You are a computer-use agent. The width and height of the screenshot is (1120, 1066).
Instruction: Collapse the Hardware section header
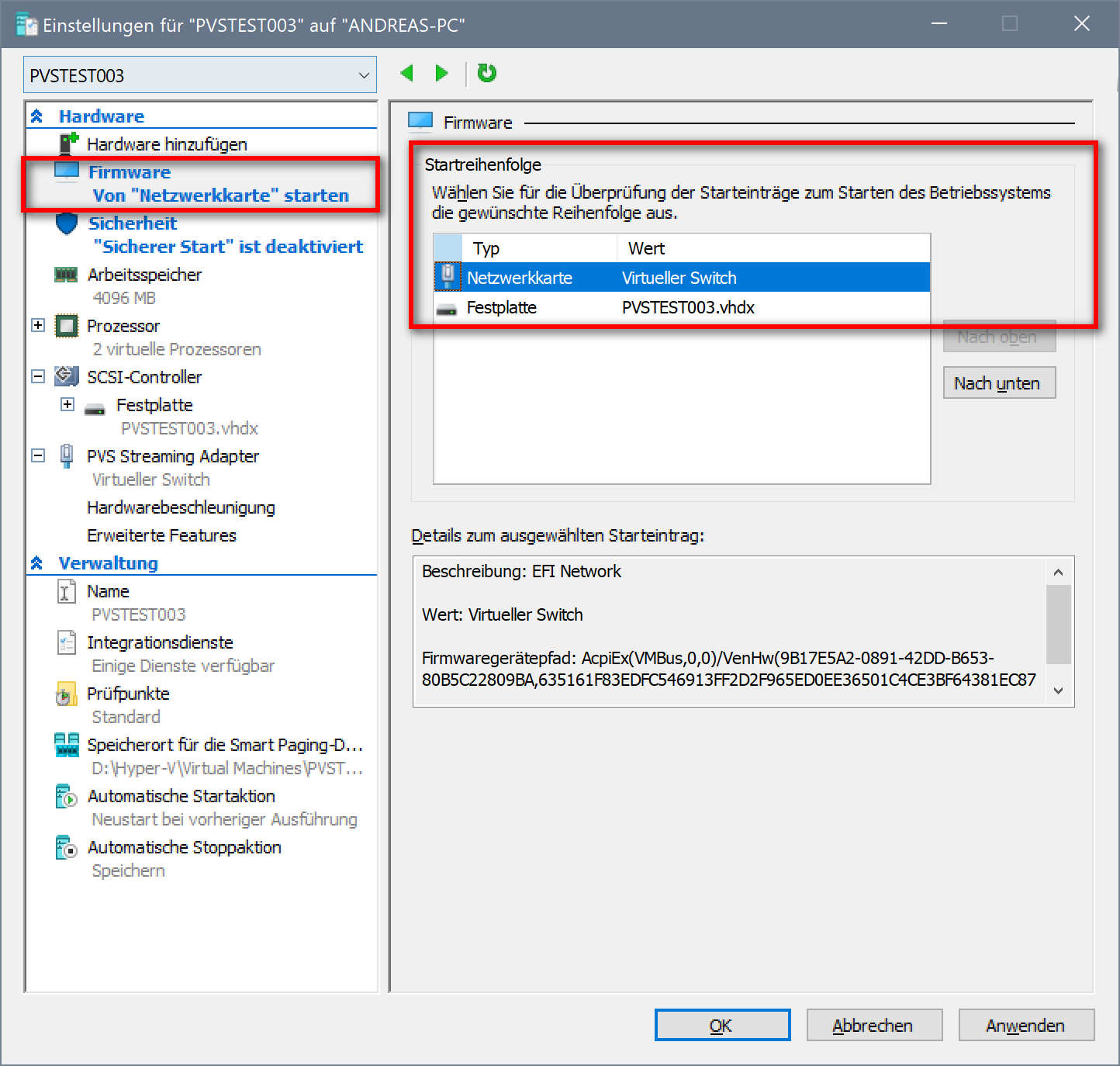tap(36, 116)
